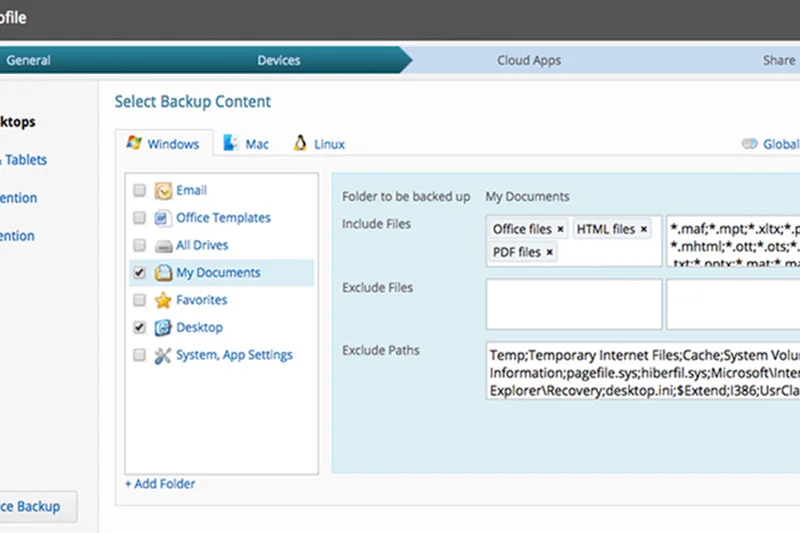
Task: Click the Office Templates document icon
Action: point(162,218)
